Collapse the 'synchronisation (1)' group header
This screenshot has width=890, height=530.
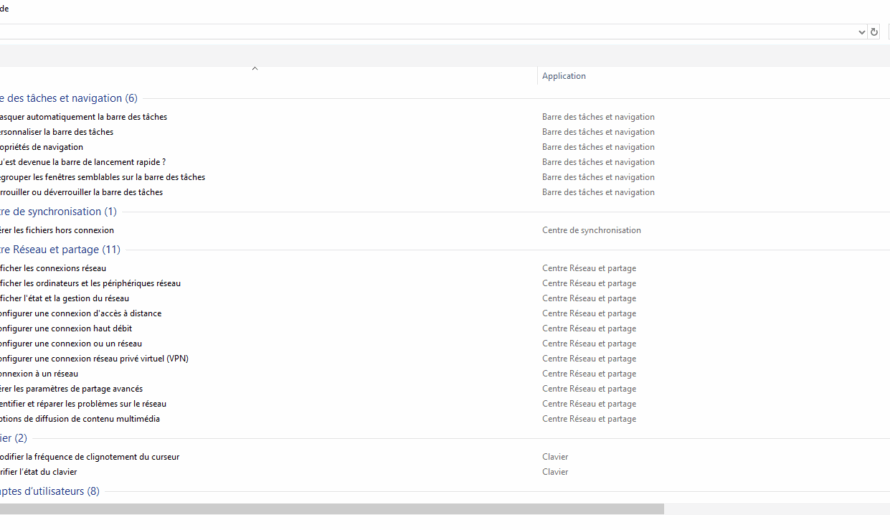[60, 211]
